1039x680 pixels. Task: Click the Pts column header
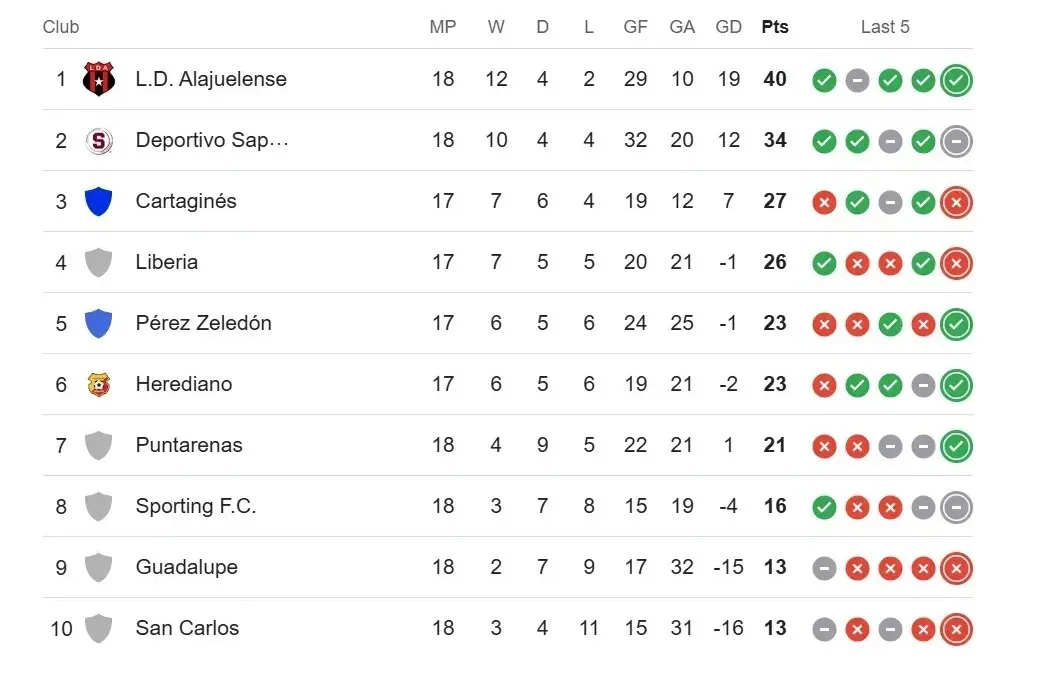click(774, 27)
